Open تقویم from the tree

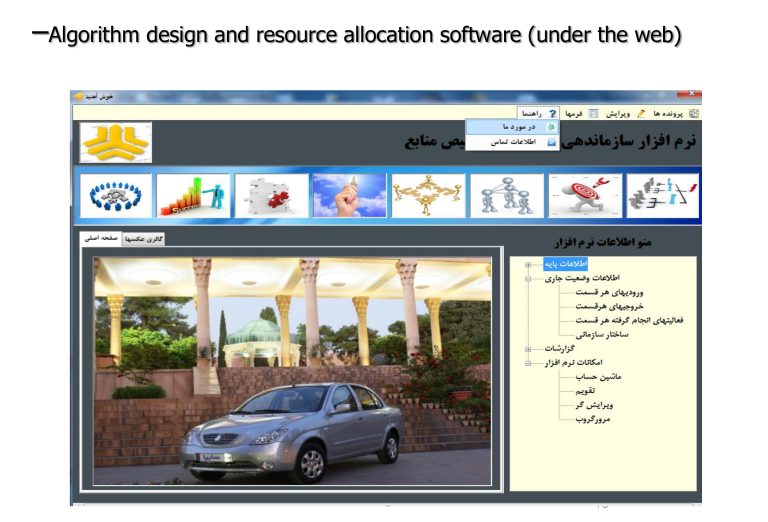click(585, 391)
